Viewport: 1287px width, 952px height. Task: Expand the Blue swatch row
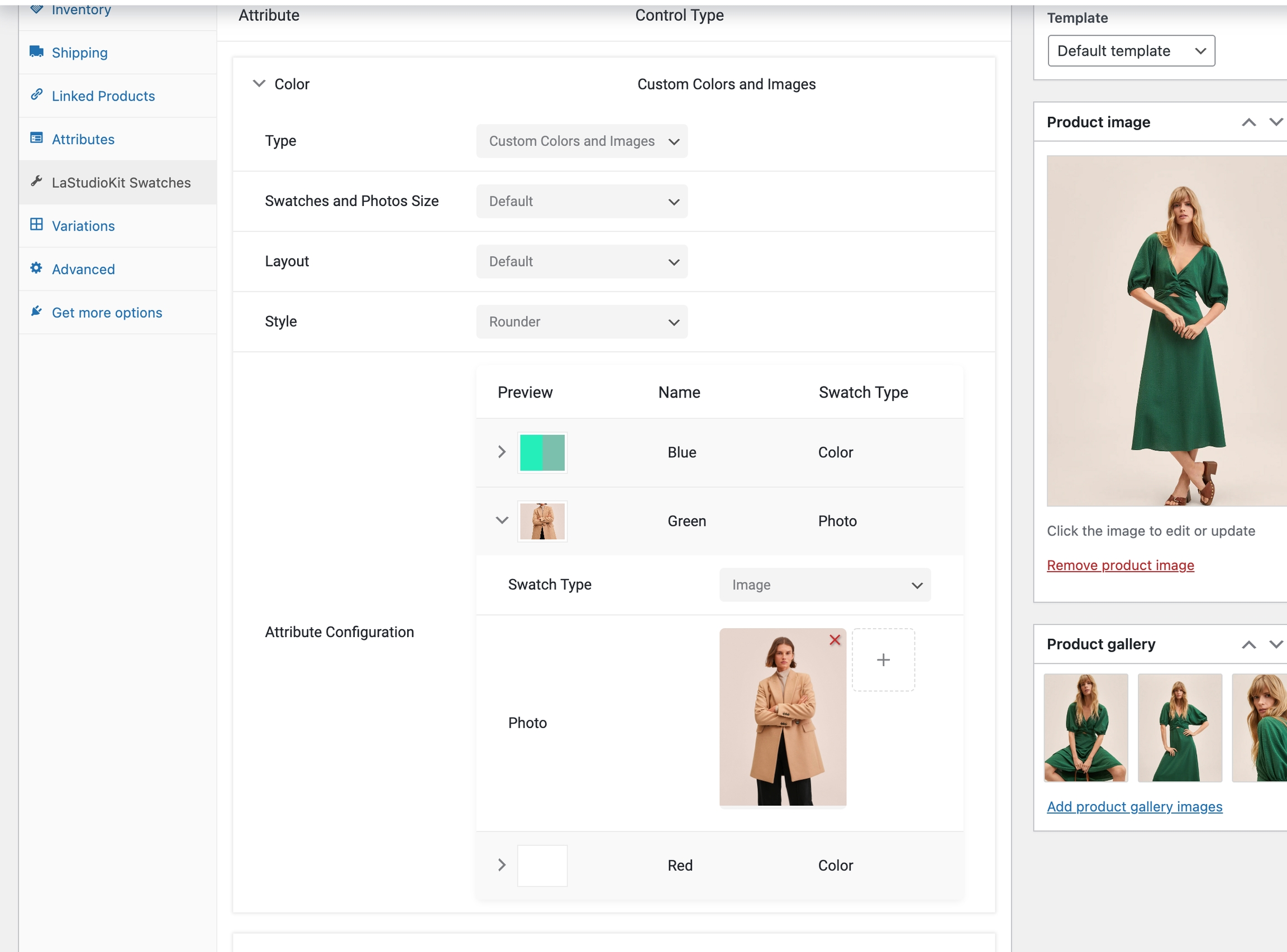pyautogui.click(x=502, y=452)
